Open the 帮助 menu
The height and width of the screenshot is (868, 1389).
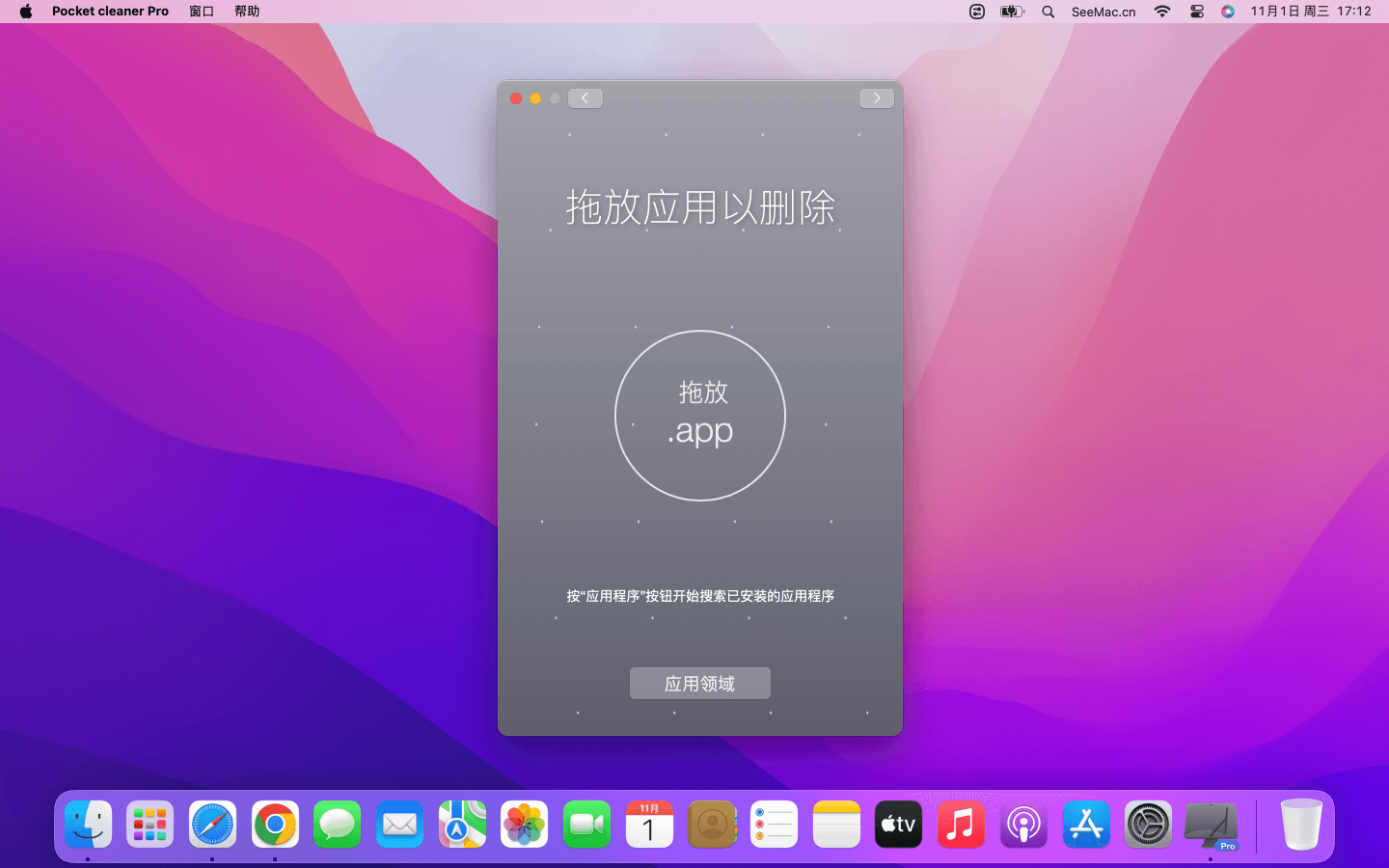click(247, 12)
